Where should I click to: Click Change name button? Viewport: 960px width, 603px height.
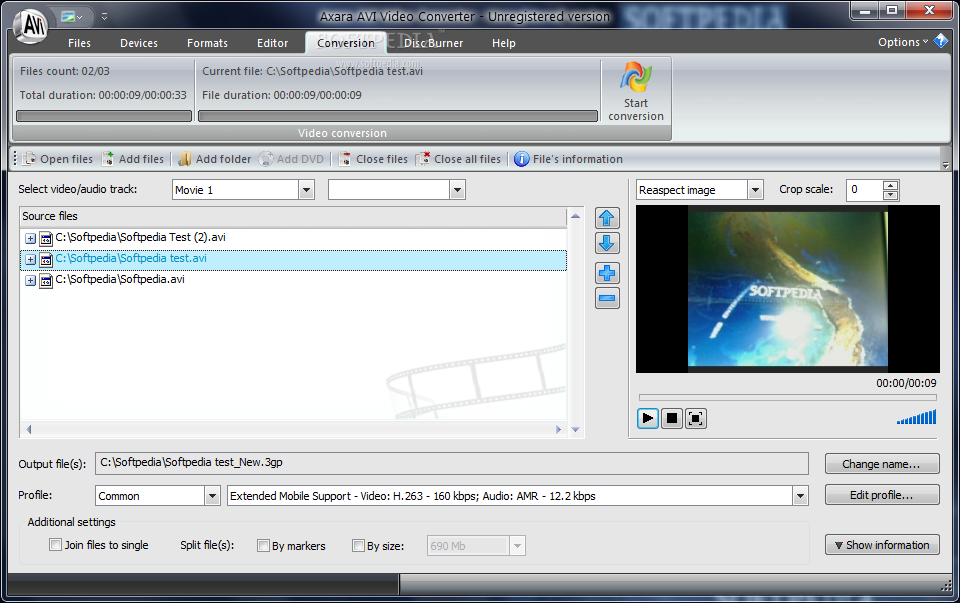882,464
